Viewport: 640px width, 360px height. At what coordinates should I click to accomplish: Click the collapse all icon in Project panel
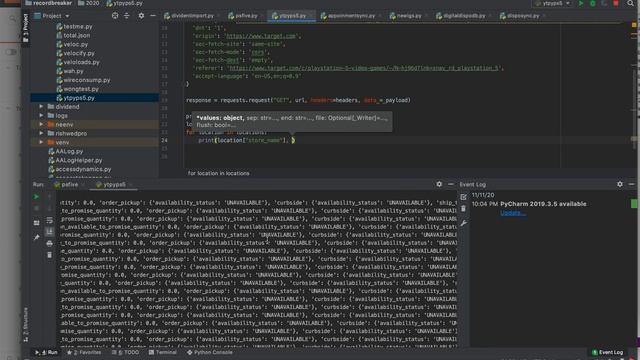[127, 16]
